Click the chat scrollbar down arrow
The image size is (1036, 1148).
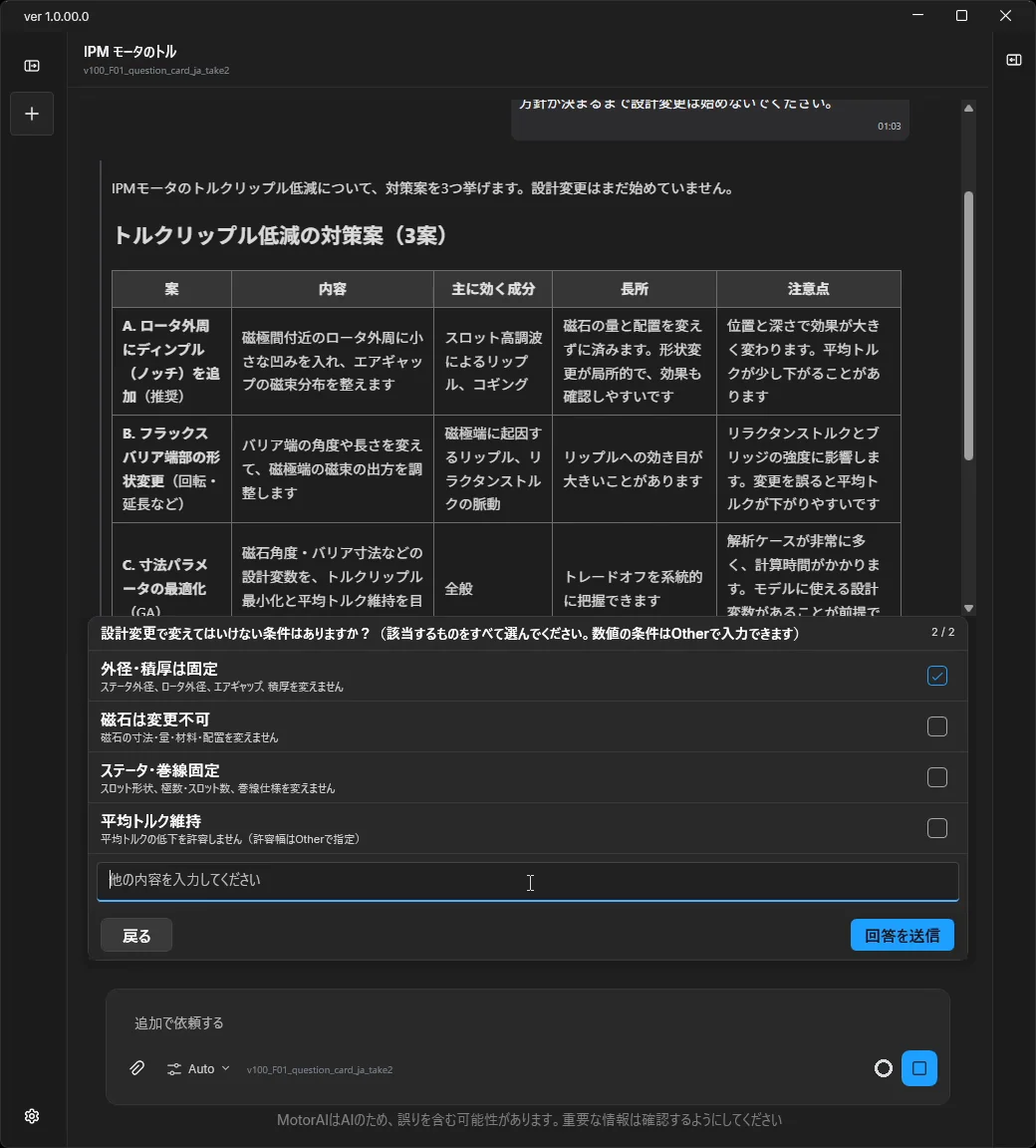point(968,609)
